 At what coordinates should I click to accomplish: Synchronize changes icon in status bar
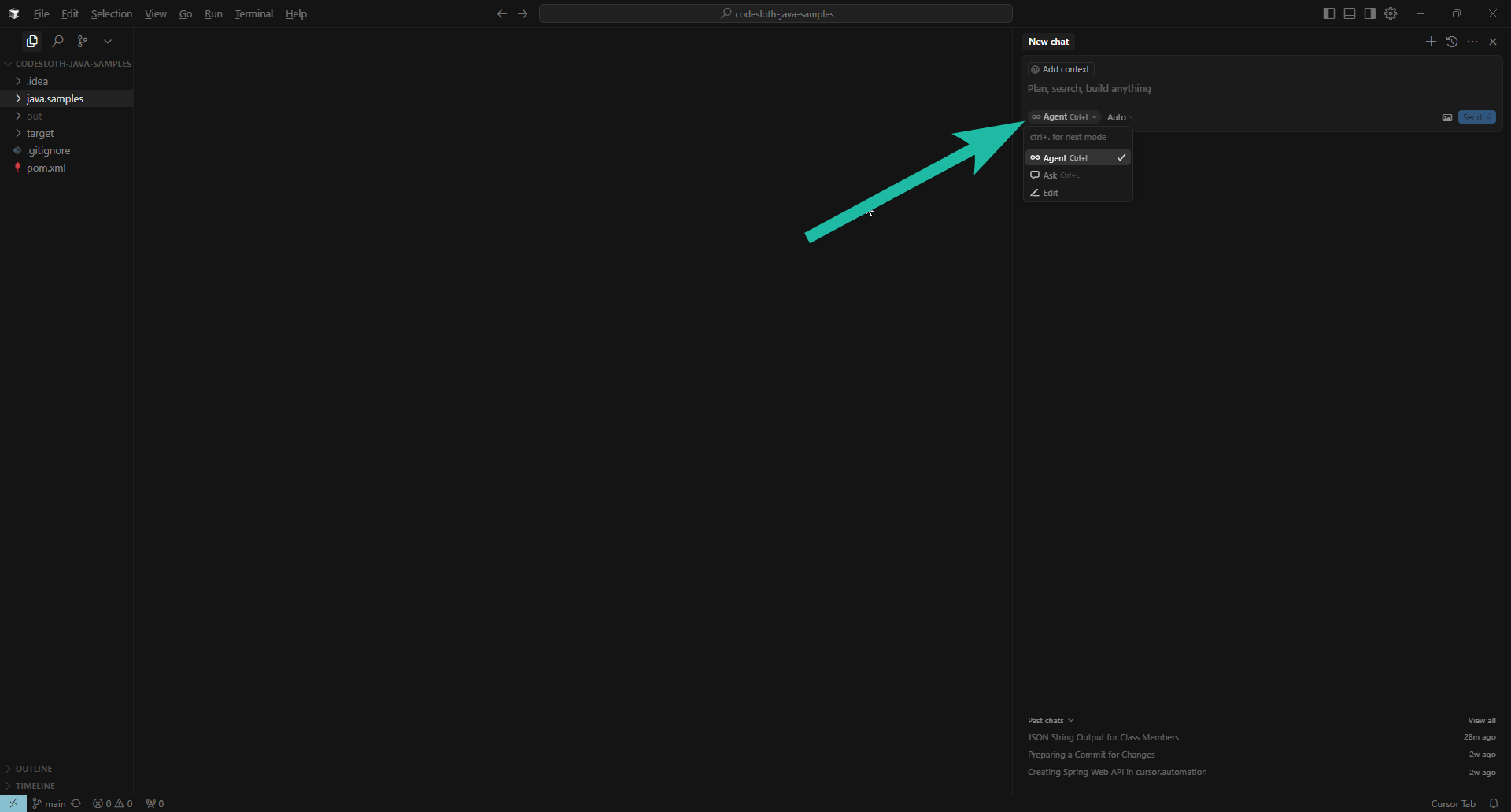point(76,803)
